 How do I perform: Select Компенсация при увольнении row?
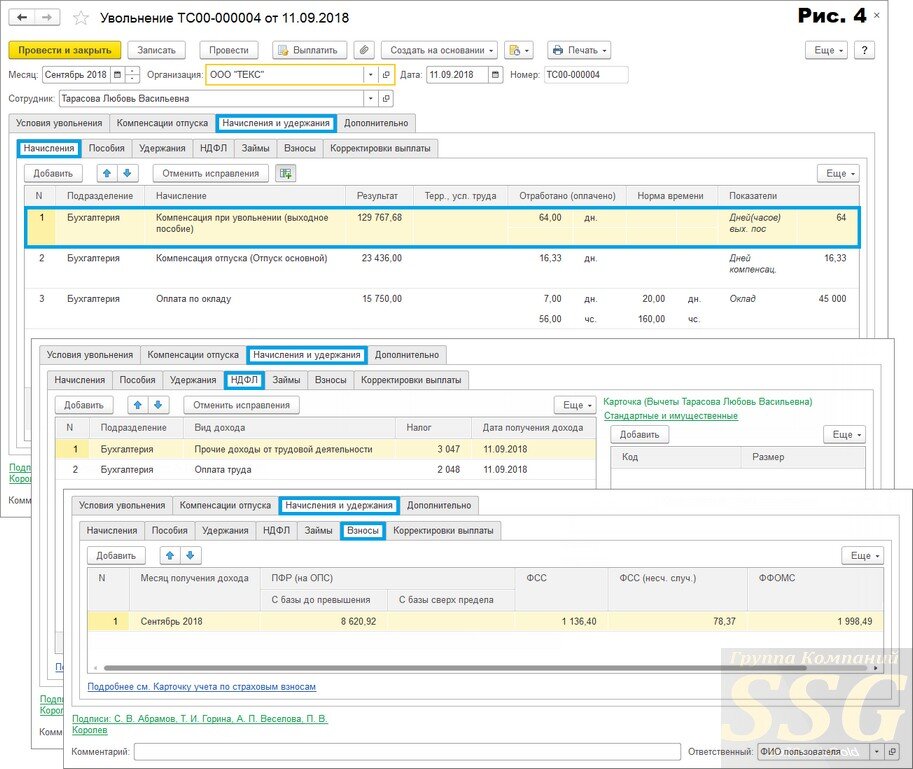pyautogui.click(x=443, y=227)
